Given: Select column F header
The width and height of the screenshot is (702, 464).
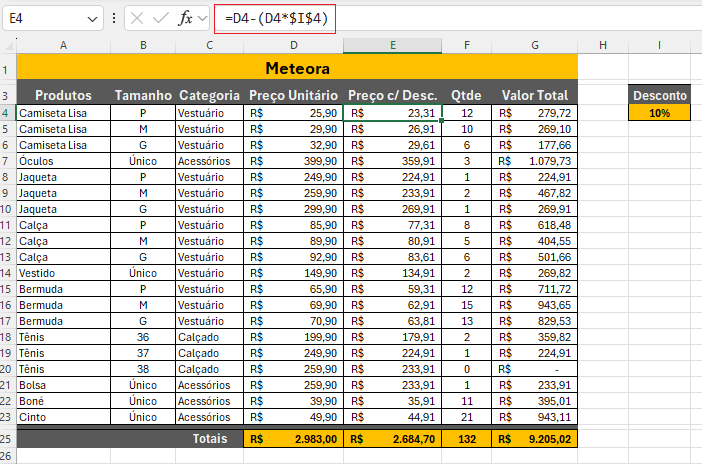Looking at the screenshot, I should coord(467,45).
